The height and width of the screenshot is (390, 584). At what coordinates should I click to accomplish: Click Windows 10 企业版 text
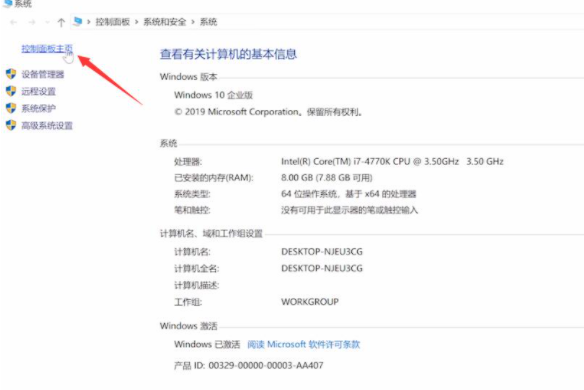point(213,95)
